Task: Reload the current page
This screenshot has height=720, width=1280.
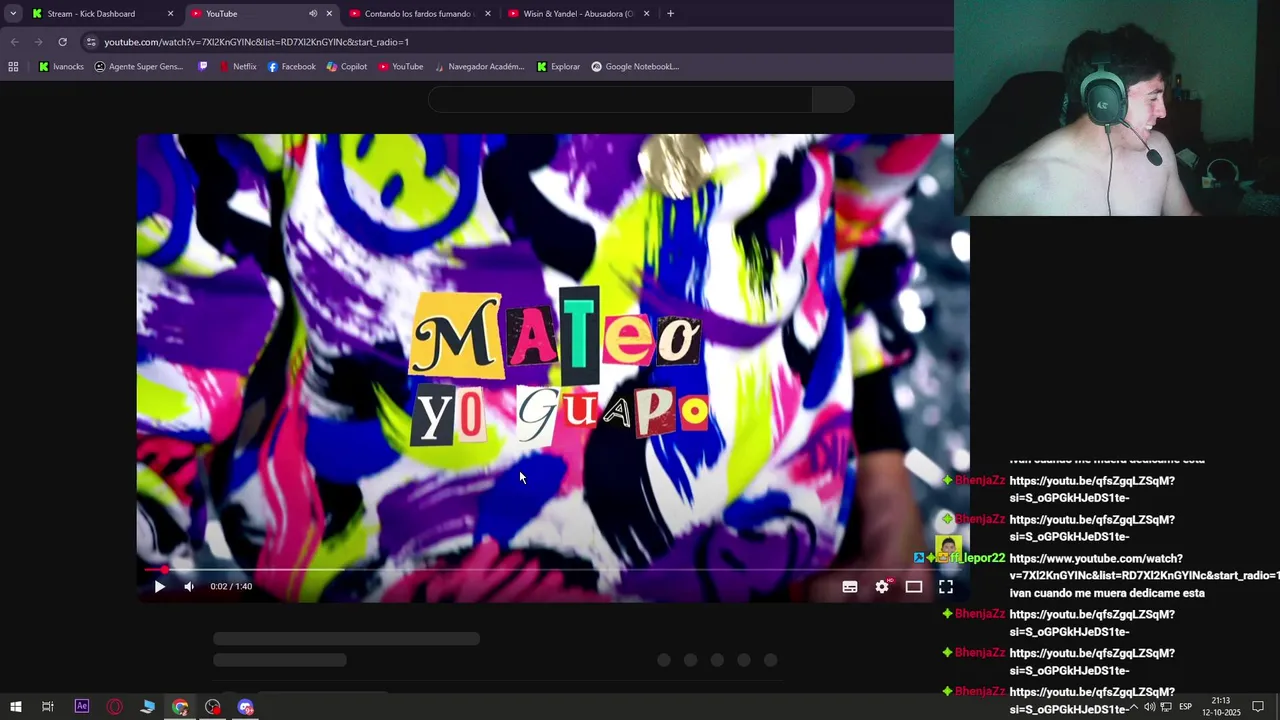Action: click(x=62, y=42)
